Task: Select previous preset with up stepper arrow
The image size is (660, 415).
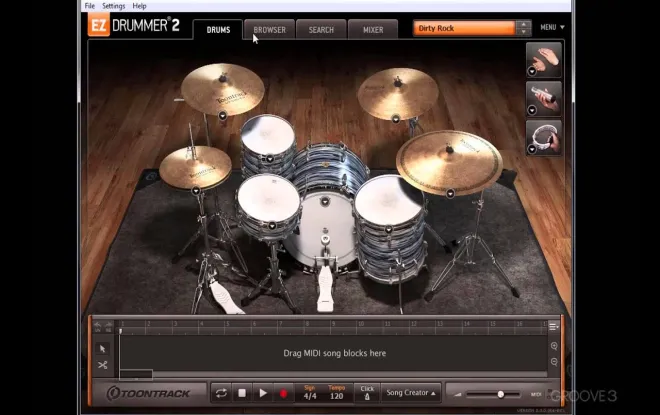Action: [x=523, y=24]
